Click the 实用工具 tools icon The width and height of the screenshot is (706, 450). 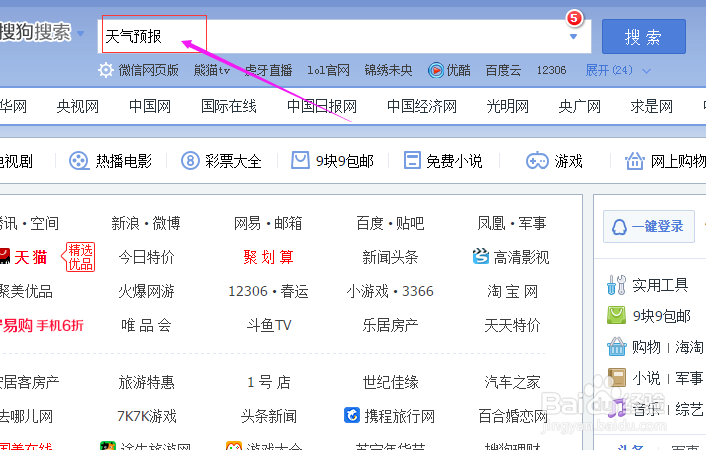pyautogui.click(x=616, y=285)
